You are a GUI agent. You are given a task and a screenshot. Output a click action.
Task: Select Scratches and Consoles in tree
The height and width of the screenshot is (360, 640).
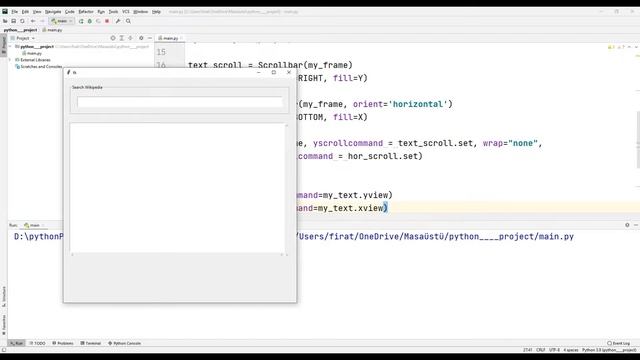point(39,66)
